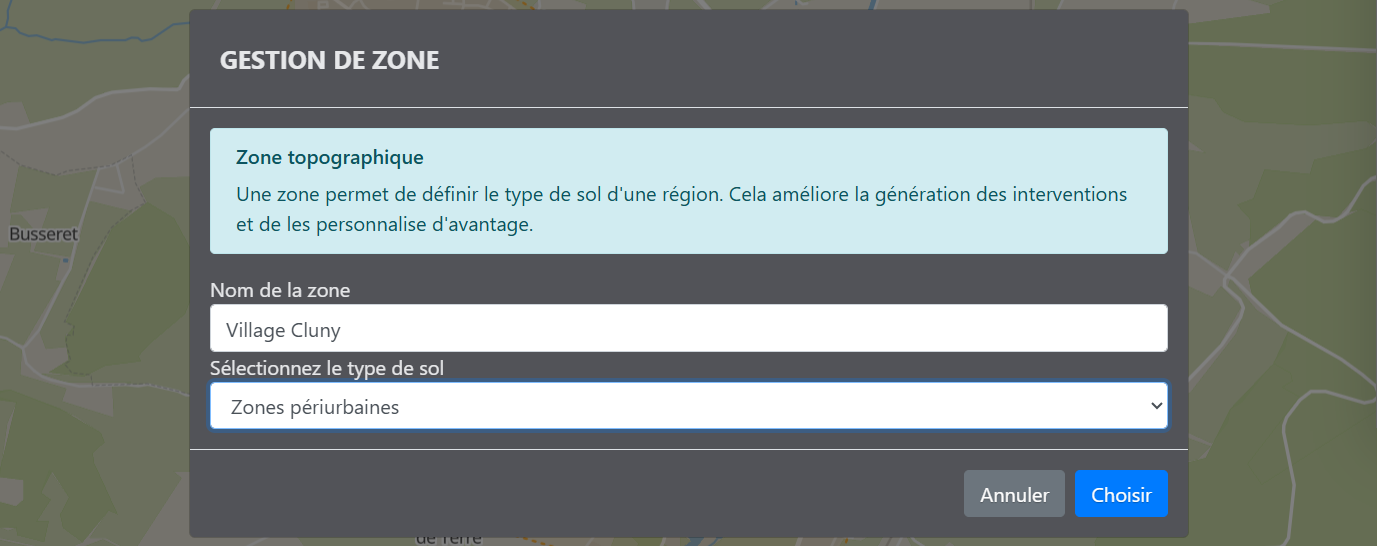Click the Zone topographique heading
The image size is (1377, 546).
pos(330,158)
